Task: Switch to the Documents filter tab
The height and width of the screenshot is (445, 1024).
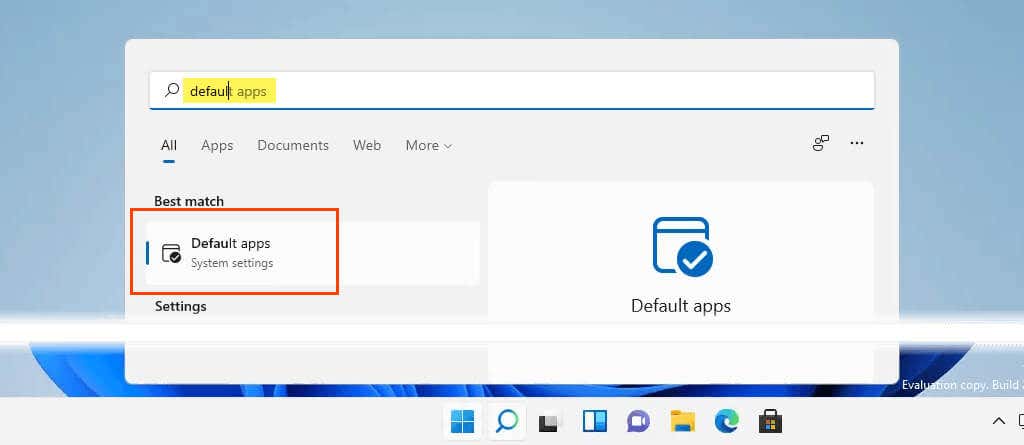Action: 293,145
